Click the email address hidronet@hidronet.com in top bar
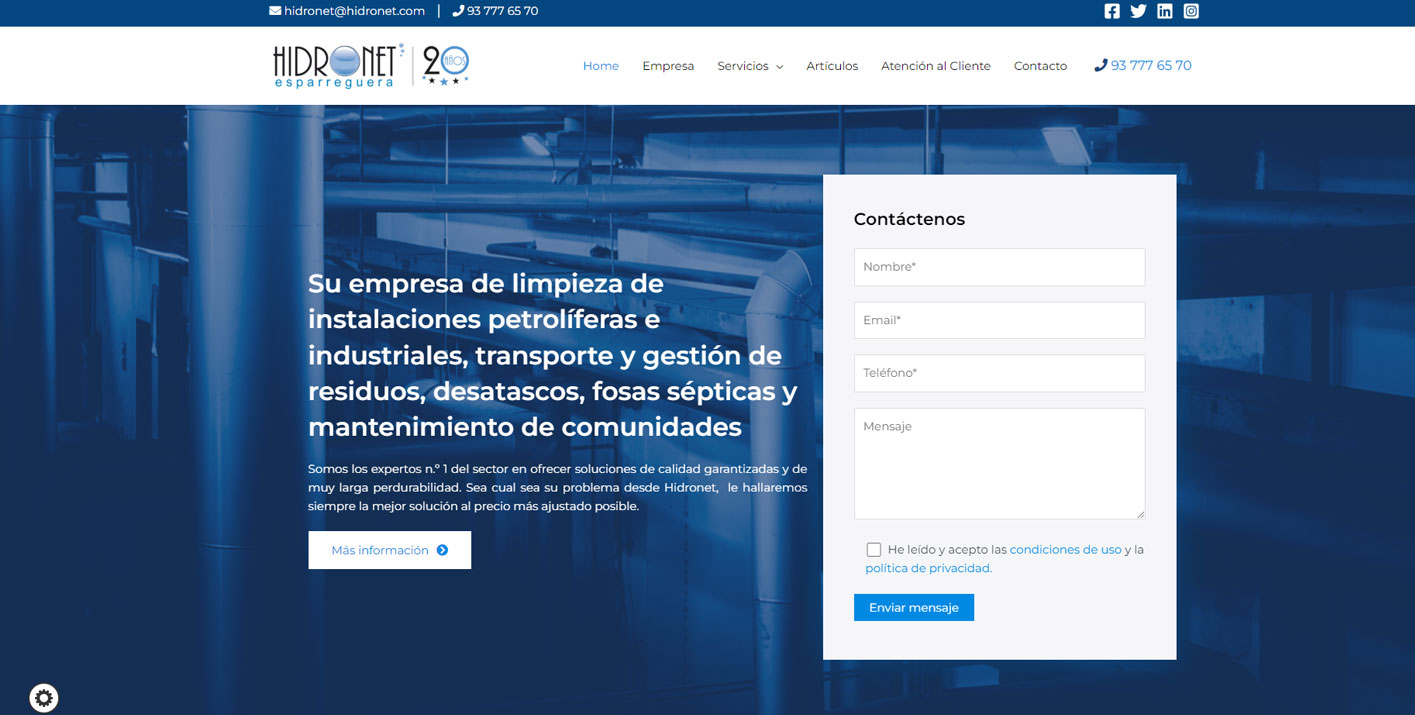The width and height of the screenshot is (1415, 715). pos(347,11)
